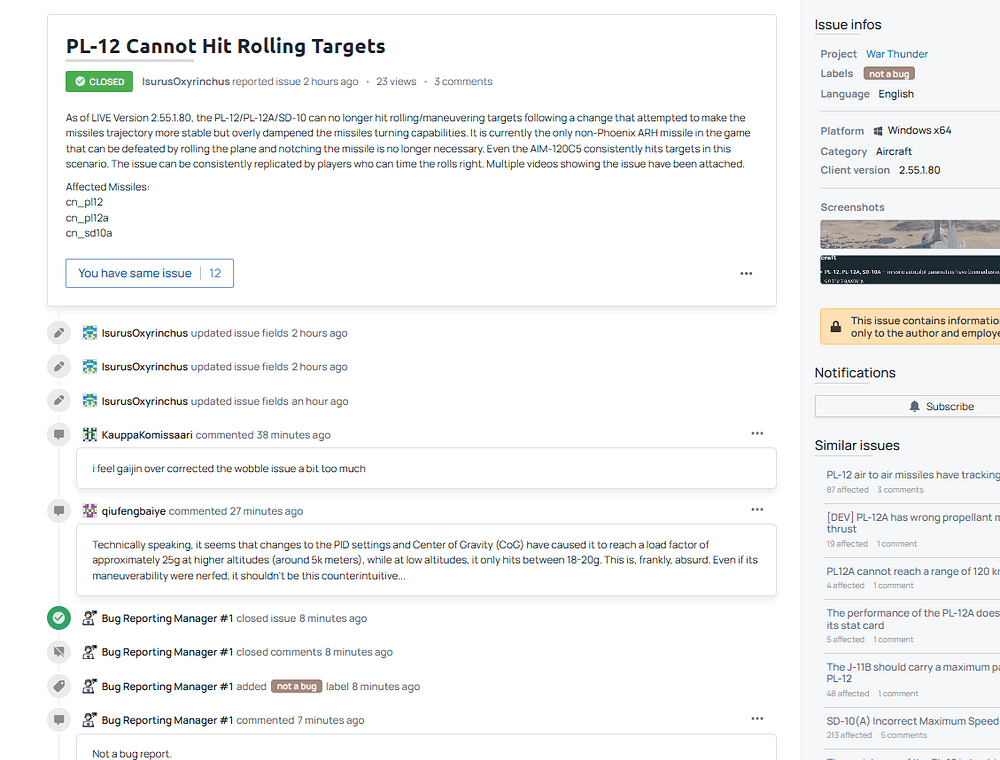Open similar issue PL-12 air to air missiles
The width and height of the screenshot is (1000, 760).
pyautogui.click(x=913, y=475)
